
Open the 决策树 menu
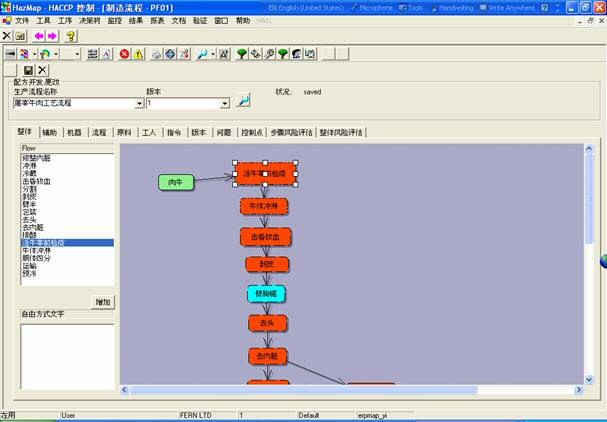[x=90, y=20]
